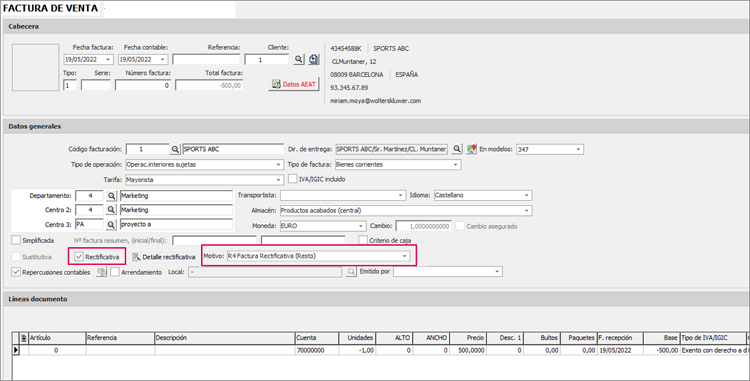Check the IVA/IGIC incluido checkbox

[x=292, y=179]
